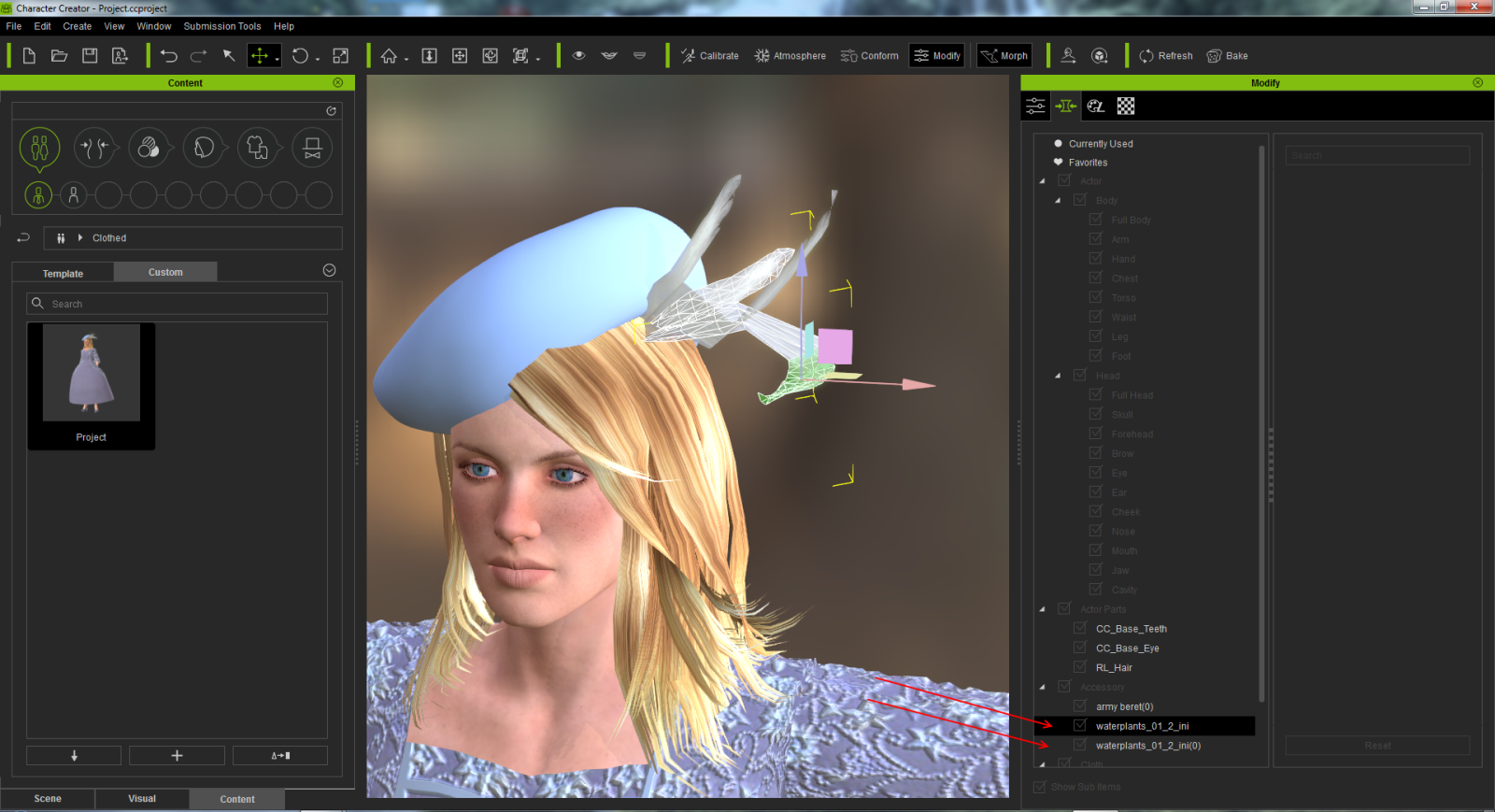1495x812 pixels.
Task: Undo the last action
Action: coord(169,56)
